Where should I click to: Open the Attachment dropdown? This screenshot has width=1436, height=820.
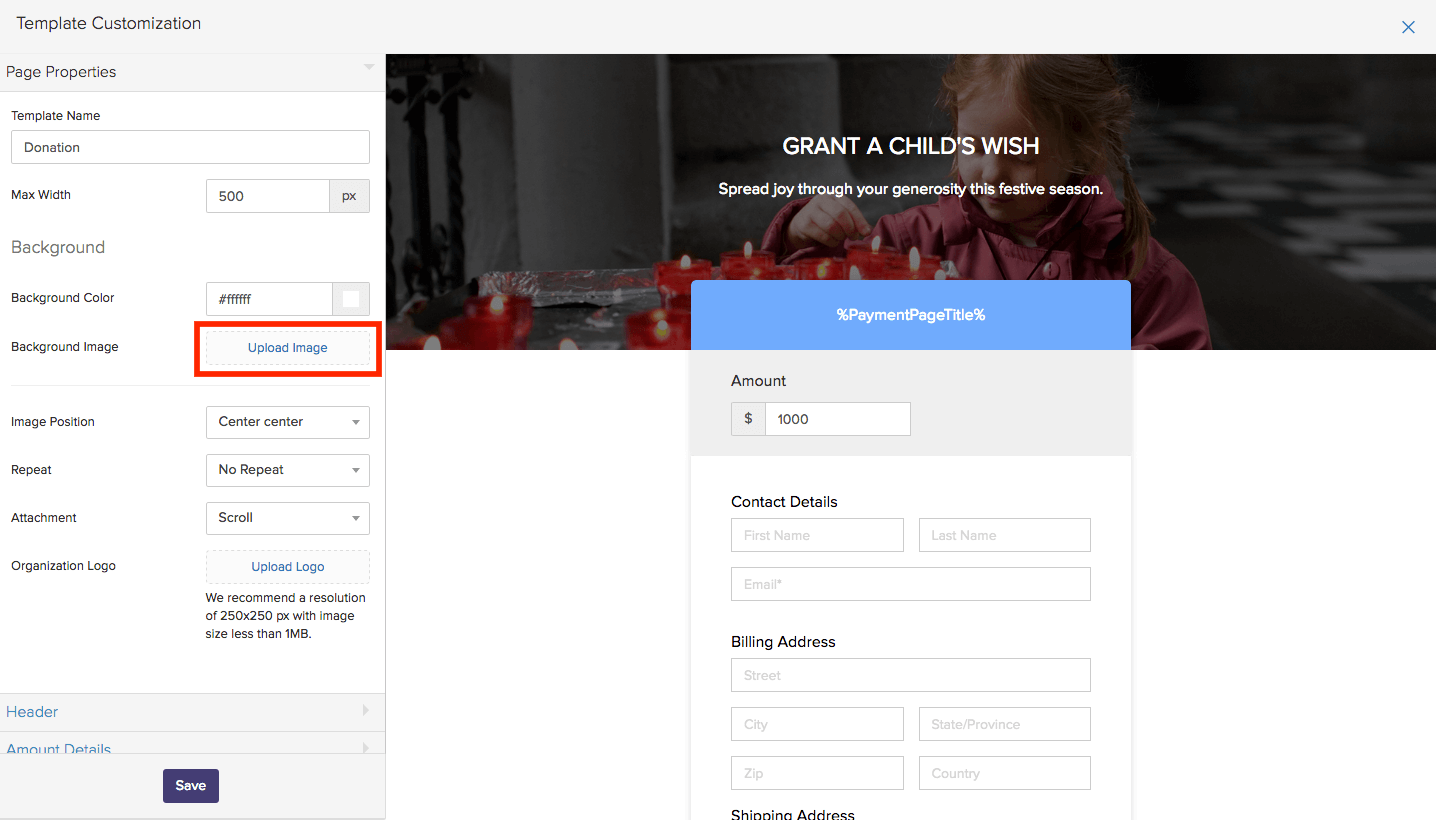point(287,518)
